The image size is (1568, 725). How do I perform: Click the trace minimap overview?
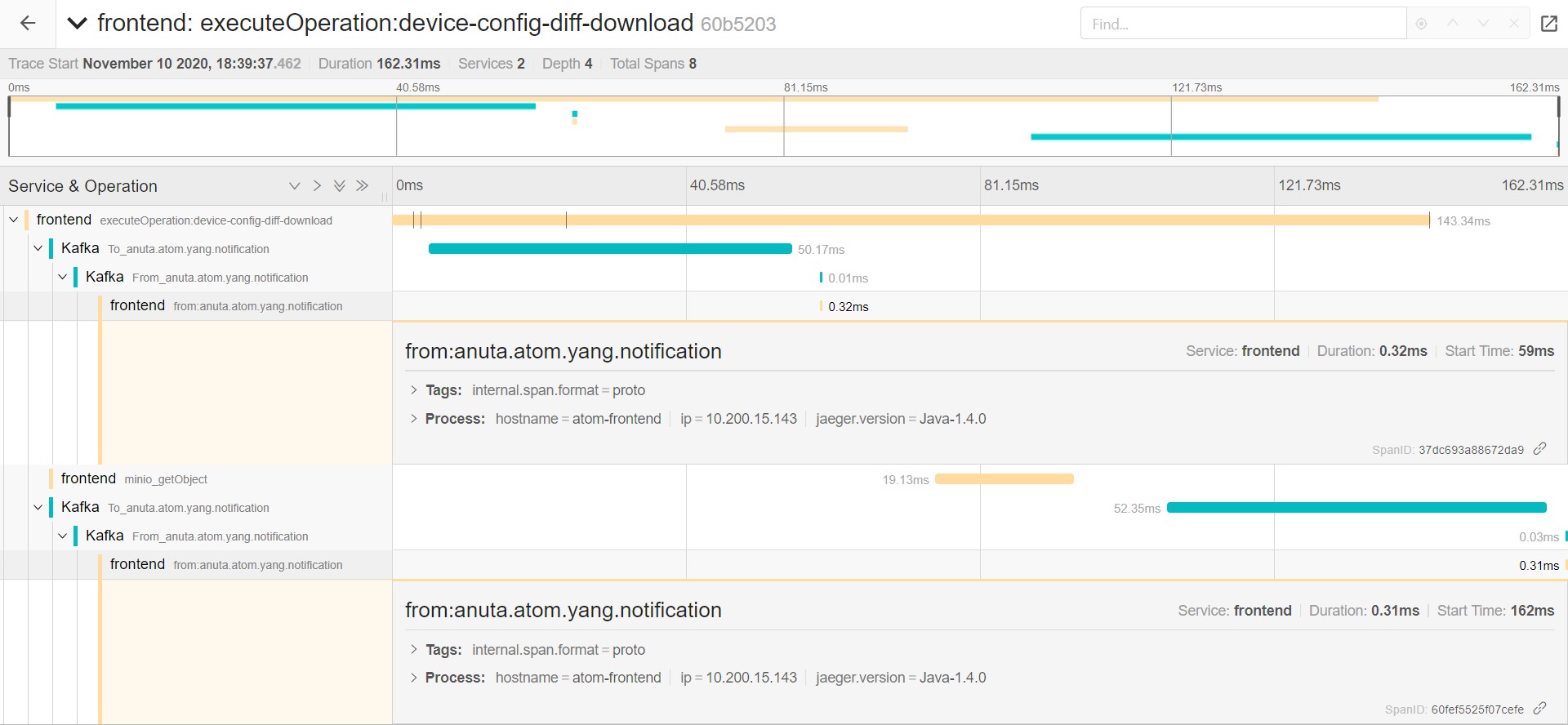pyautogui.click(x=784, y=126)
